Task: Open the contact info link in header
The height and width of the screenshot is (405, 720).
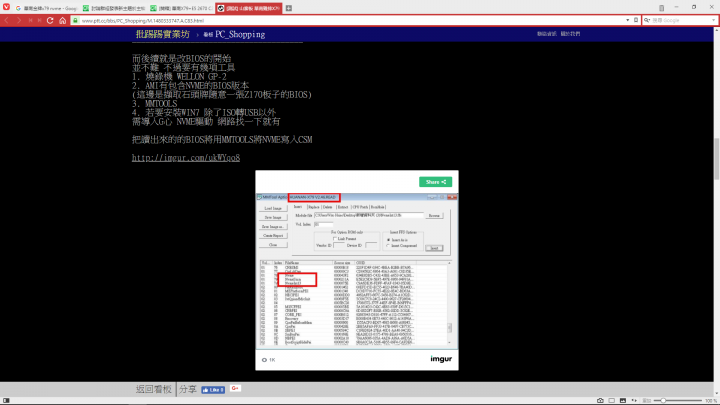Action: [x=547, y=34]
